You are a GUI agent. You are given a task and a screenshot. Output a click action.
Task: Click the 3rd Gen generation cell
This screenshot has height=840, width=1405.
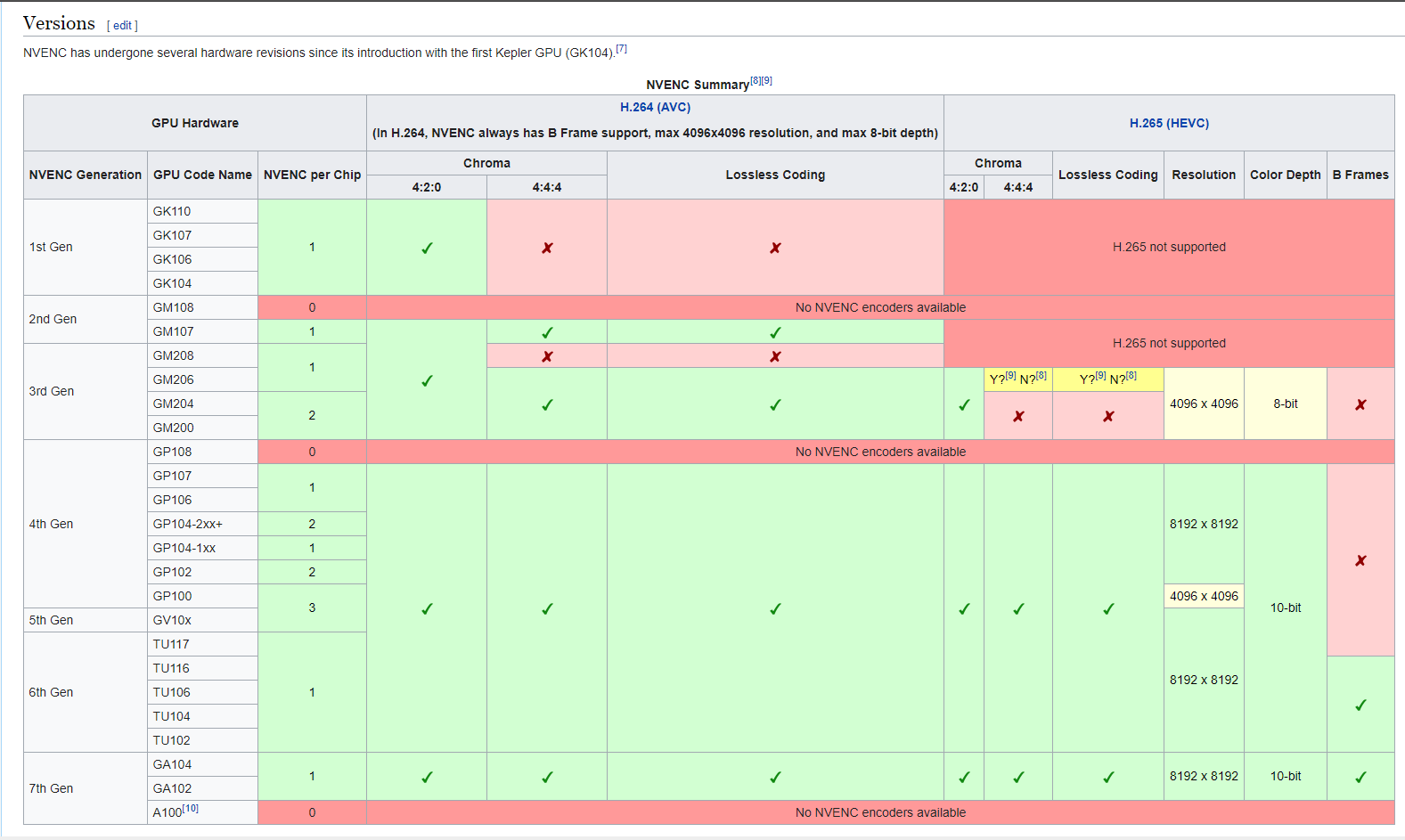click(x=86, y=391)
